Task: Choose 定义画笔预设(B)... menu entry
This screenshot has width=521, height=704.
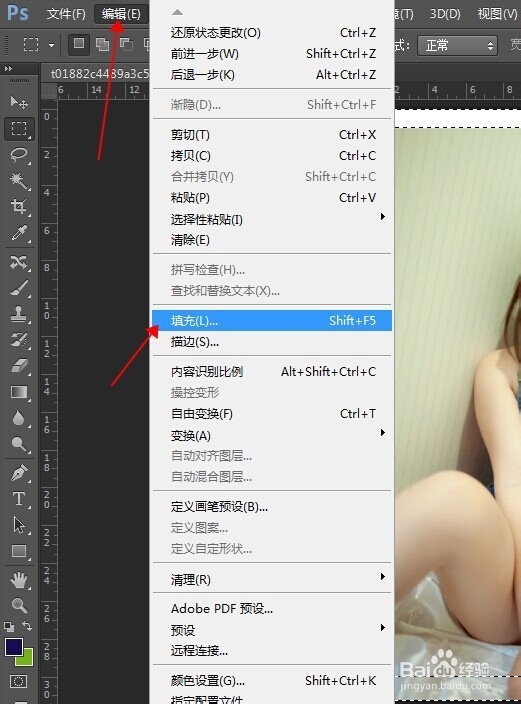Action: point(272,507)
